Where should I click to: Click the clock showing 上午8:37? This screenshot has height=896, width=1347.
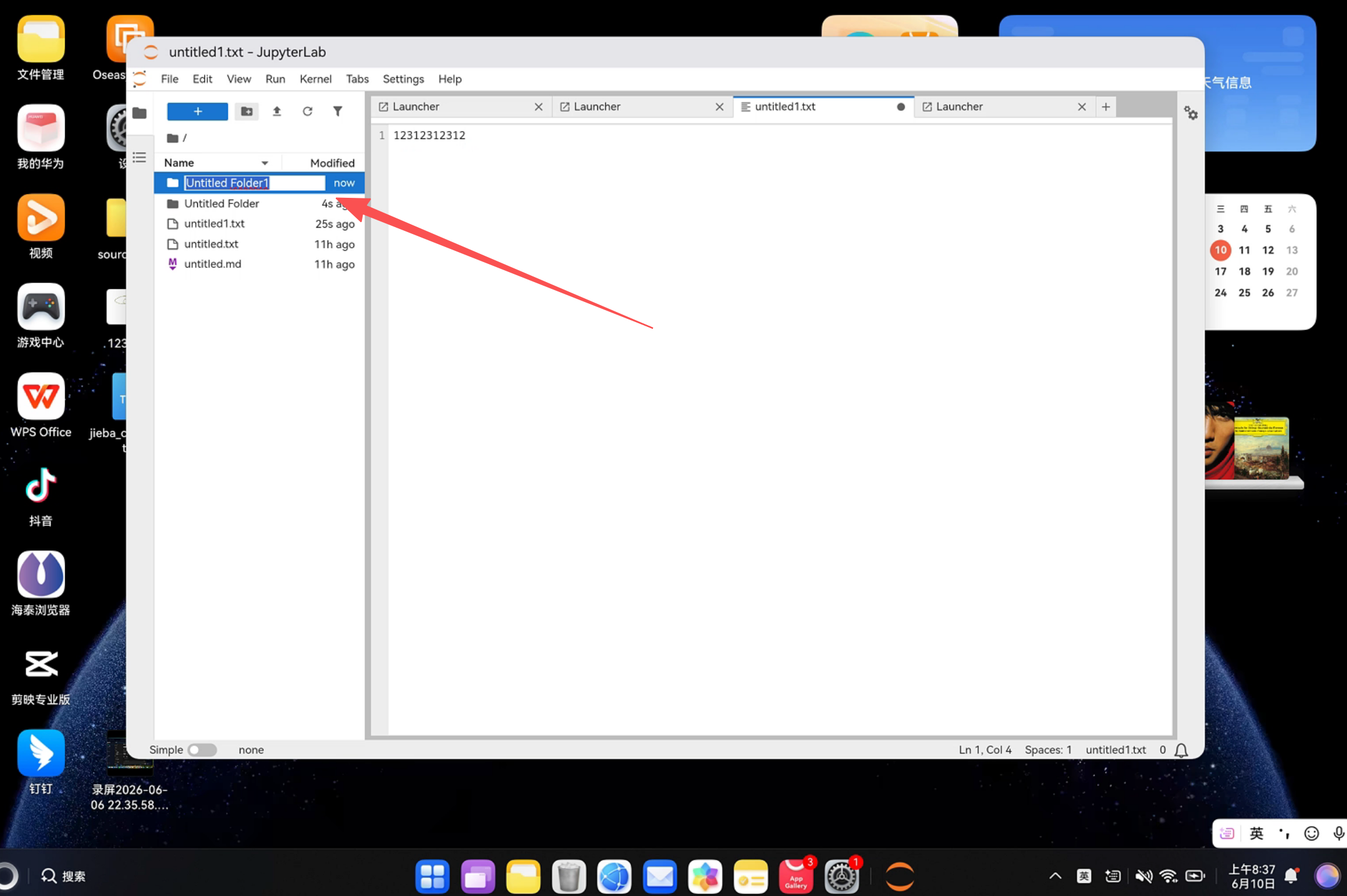[1252, 876]
